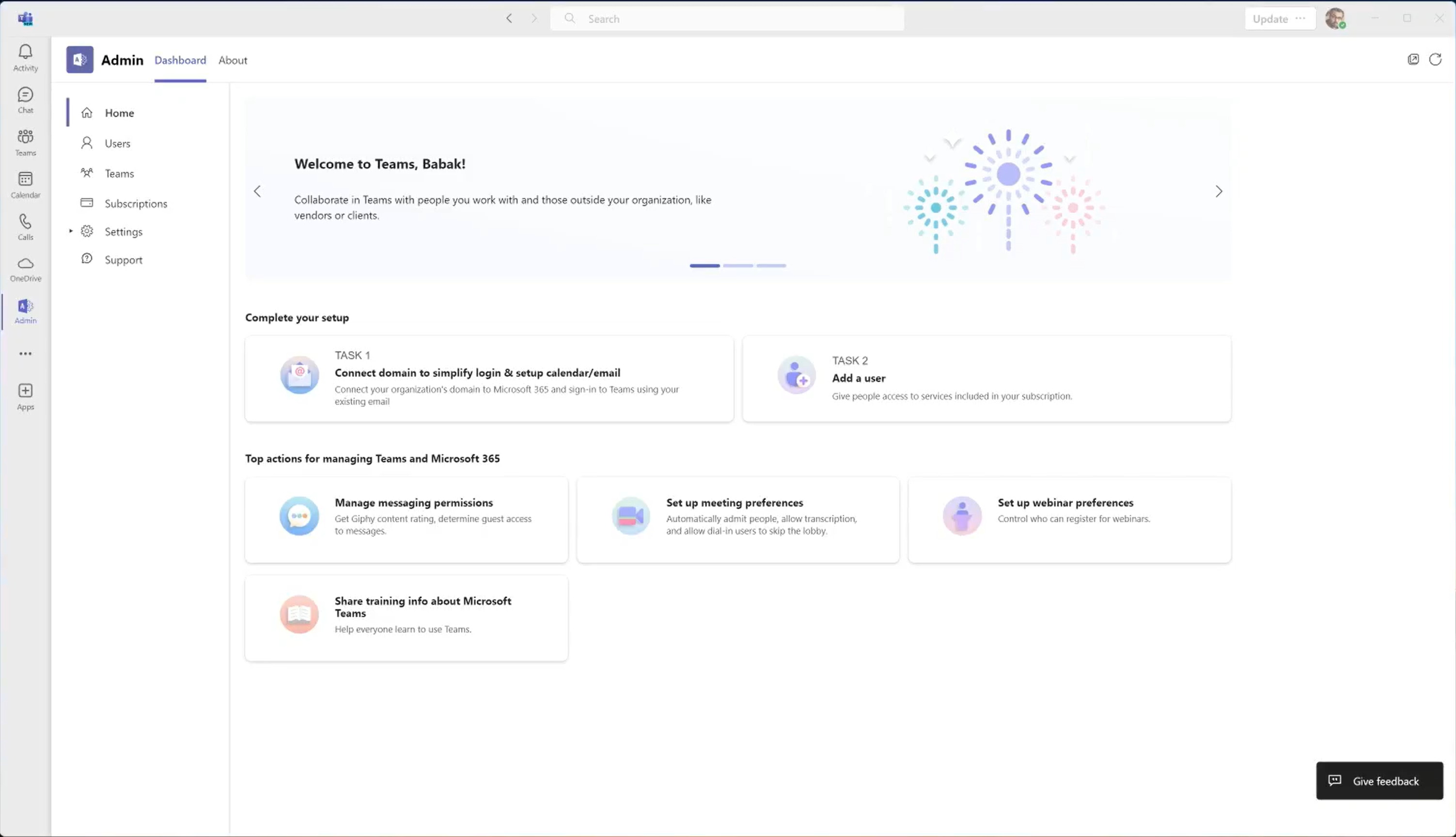Open the Calls section
This screenshot has width=1456, height=837.
pyautogui.click(x=25, y=226)
